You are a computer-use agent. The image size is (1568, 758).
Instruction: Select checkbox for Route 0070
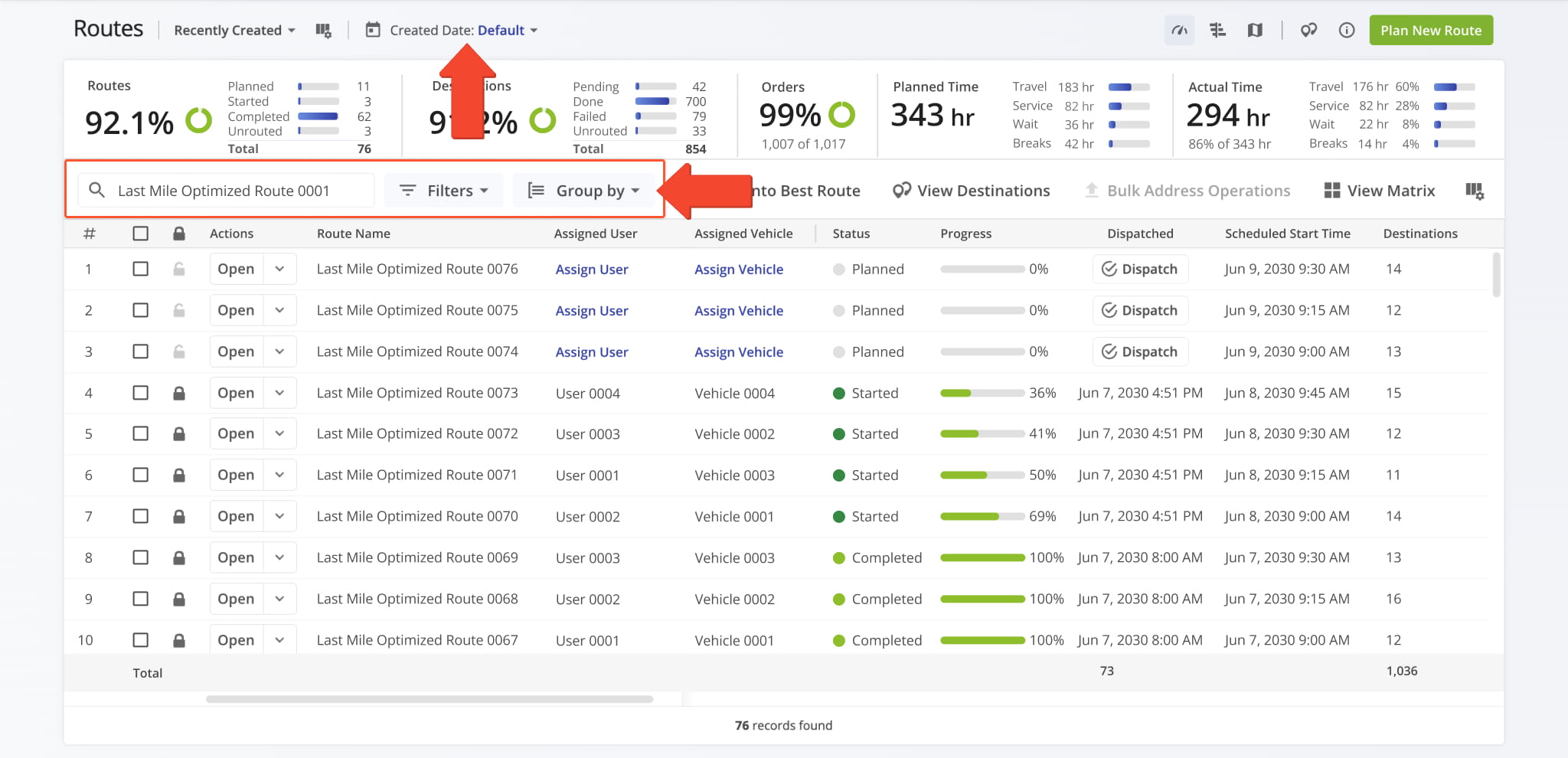(140, 516)
